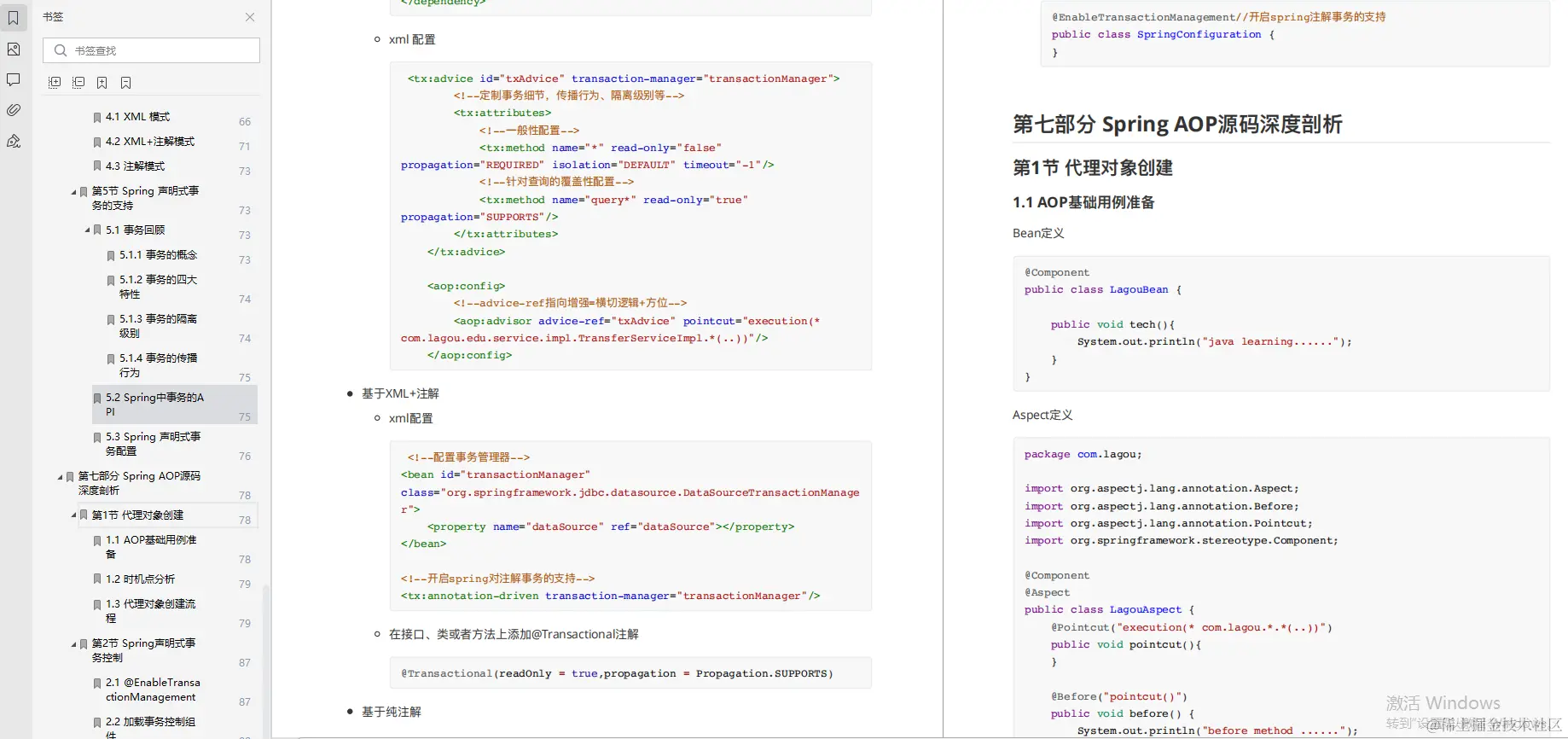Click the add bookmark icon
The image size is (1568, 739).
(x=102, y=83)
